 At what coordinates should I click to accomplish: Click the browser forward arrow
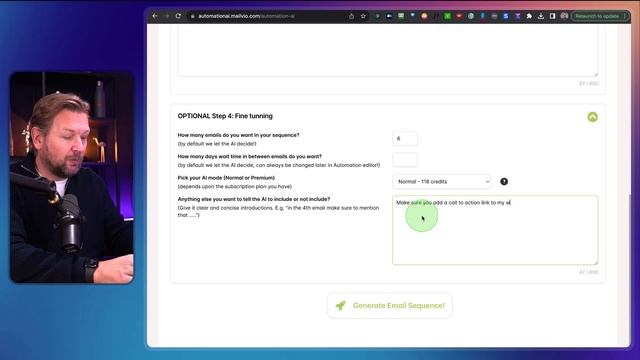(x=167, y=16)
